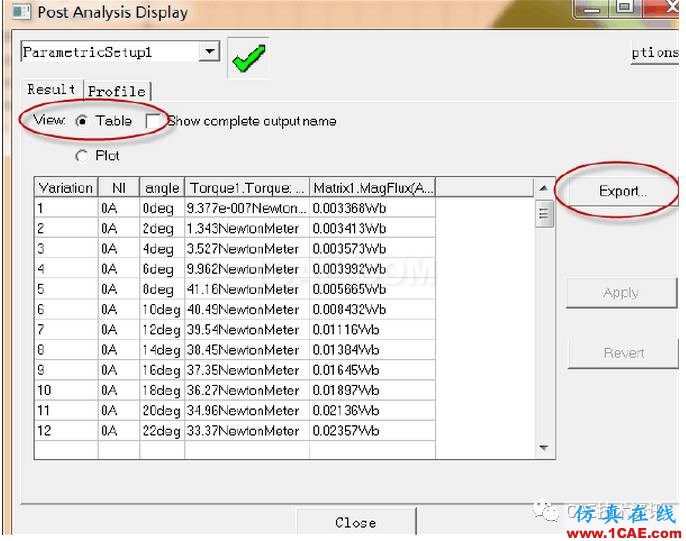Select the 0.003573Wb flux cell
This screenshot has height=541, width=686.
(x=372, y=248)
